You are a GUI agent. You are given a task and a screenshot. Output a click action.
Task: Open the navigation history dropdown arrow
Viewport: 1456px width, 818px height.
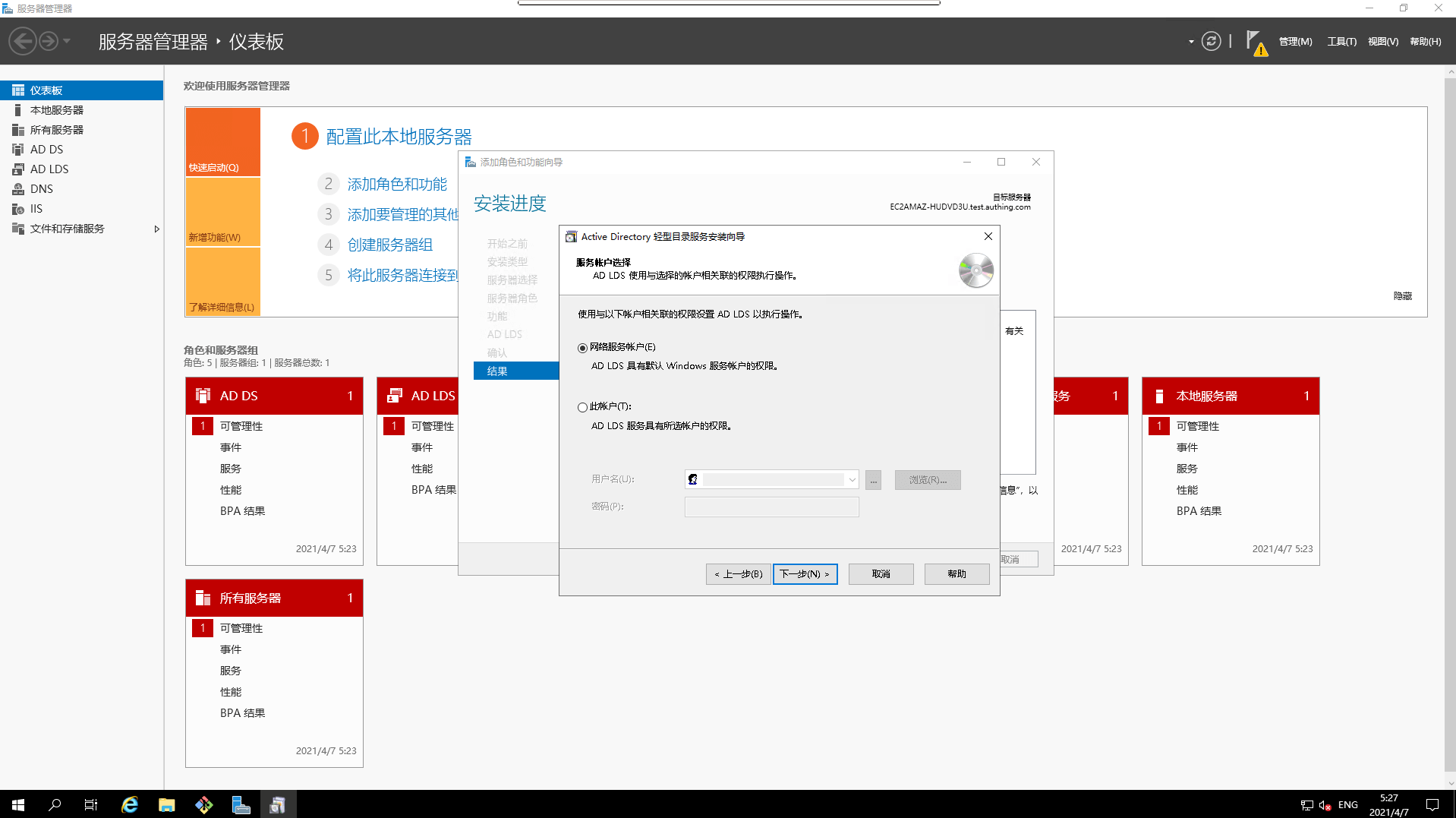(67, 42)
